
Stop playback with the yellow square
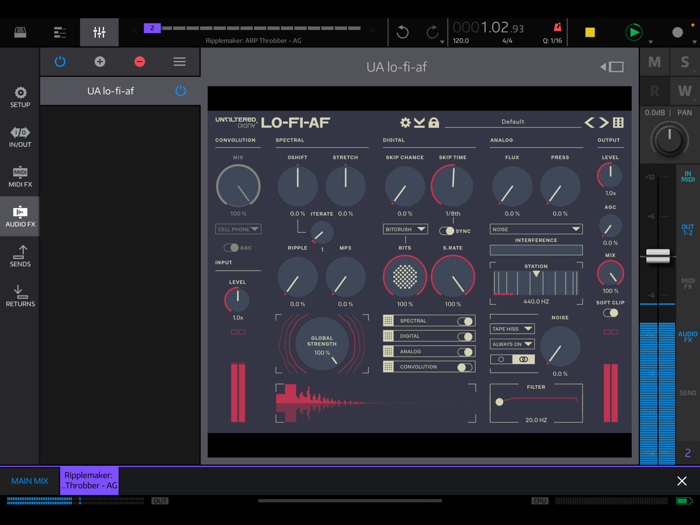[x=590, y=32]
